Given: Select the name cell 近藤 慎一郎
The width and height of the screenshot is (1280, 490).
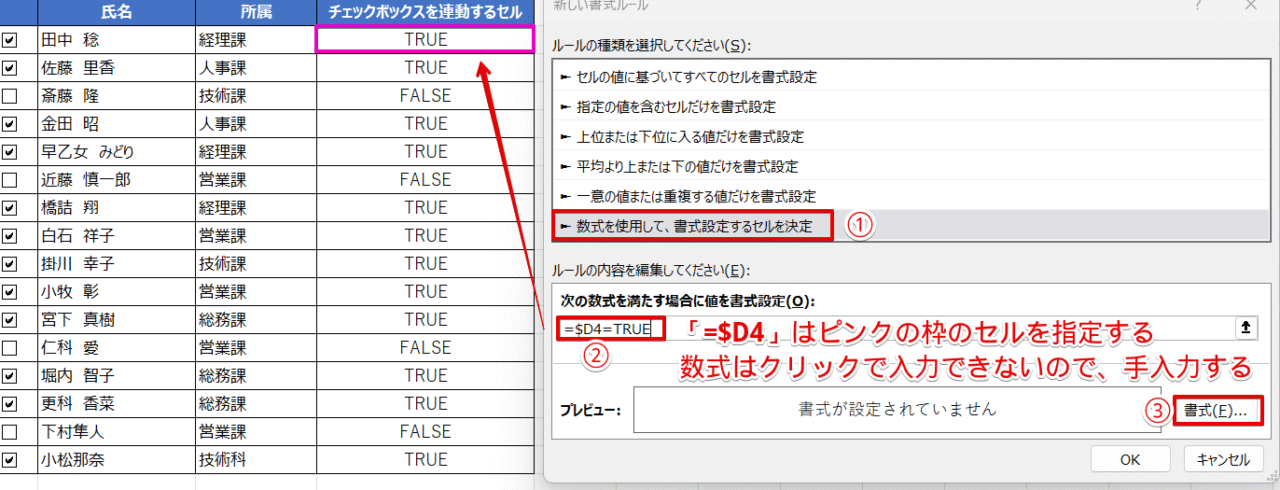Looking at the screenshot, I should (x=116, y=181).
